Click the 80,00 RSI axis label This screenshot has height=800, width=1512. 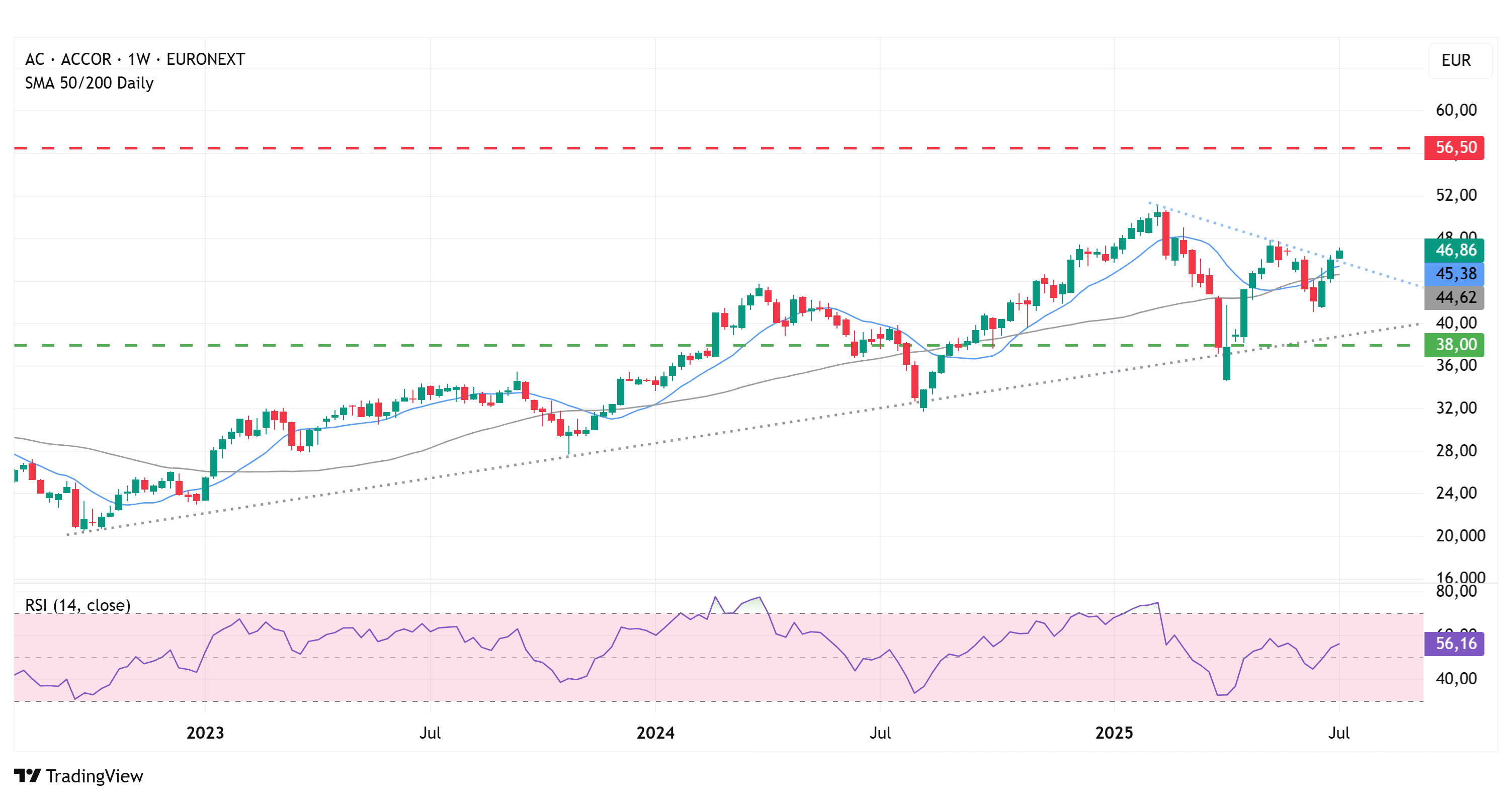[x=1456, y=591]
